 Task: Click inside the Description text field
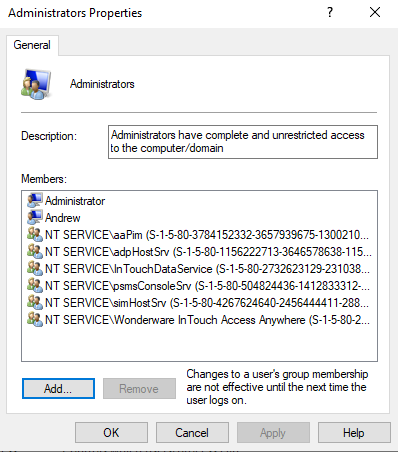[243, 142]
